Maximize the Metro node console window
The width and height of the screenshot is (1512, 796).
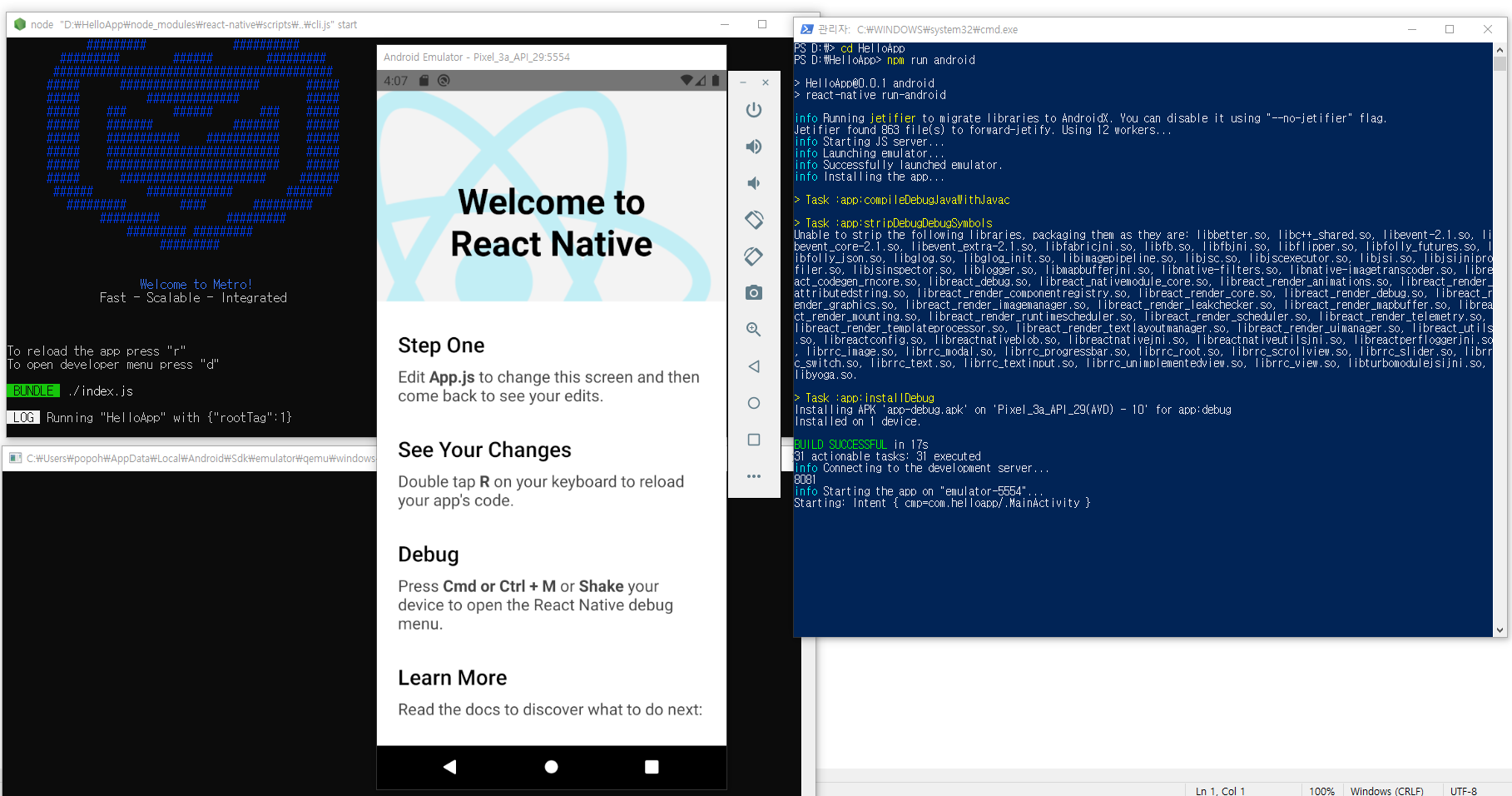(x=762, y=24)
